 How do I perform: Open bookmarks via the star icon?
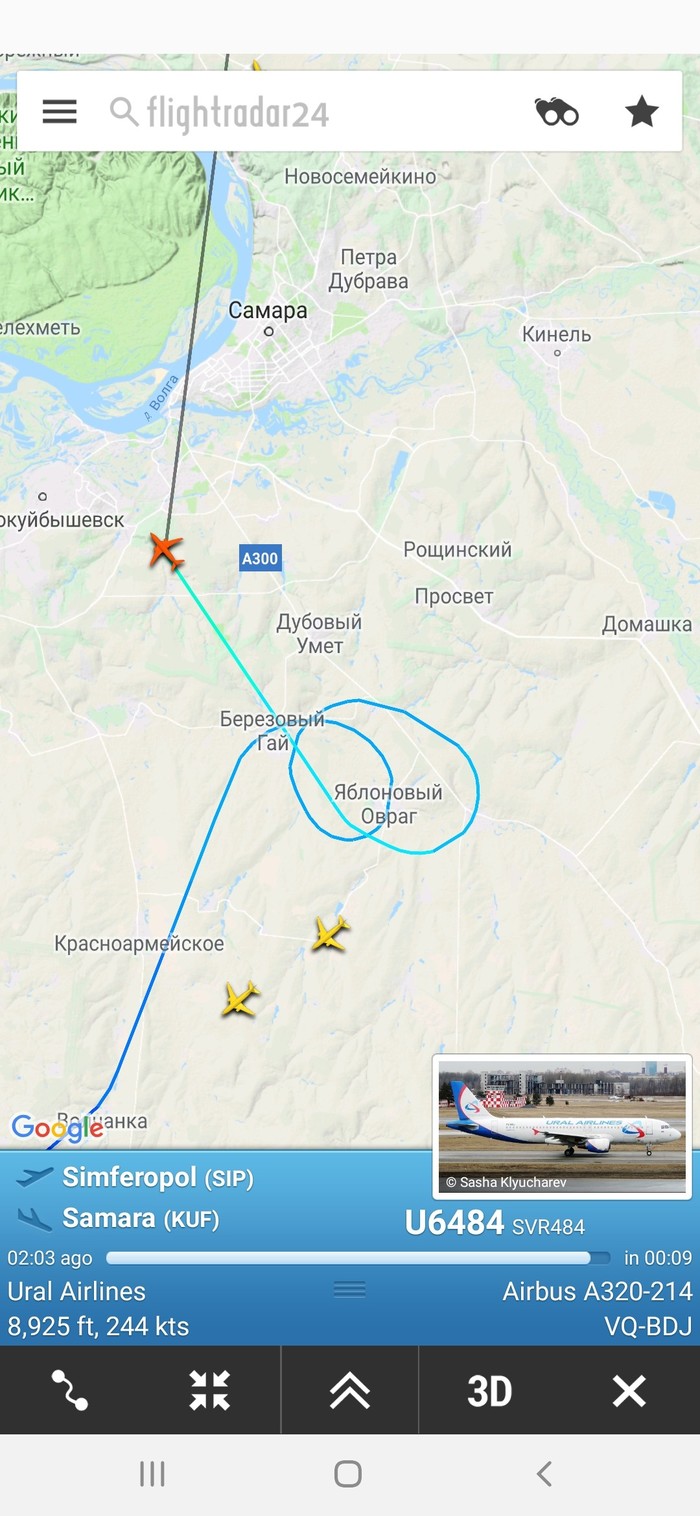642,111
